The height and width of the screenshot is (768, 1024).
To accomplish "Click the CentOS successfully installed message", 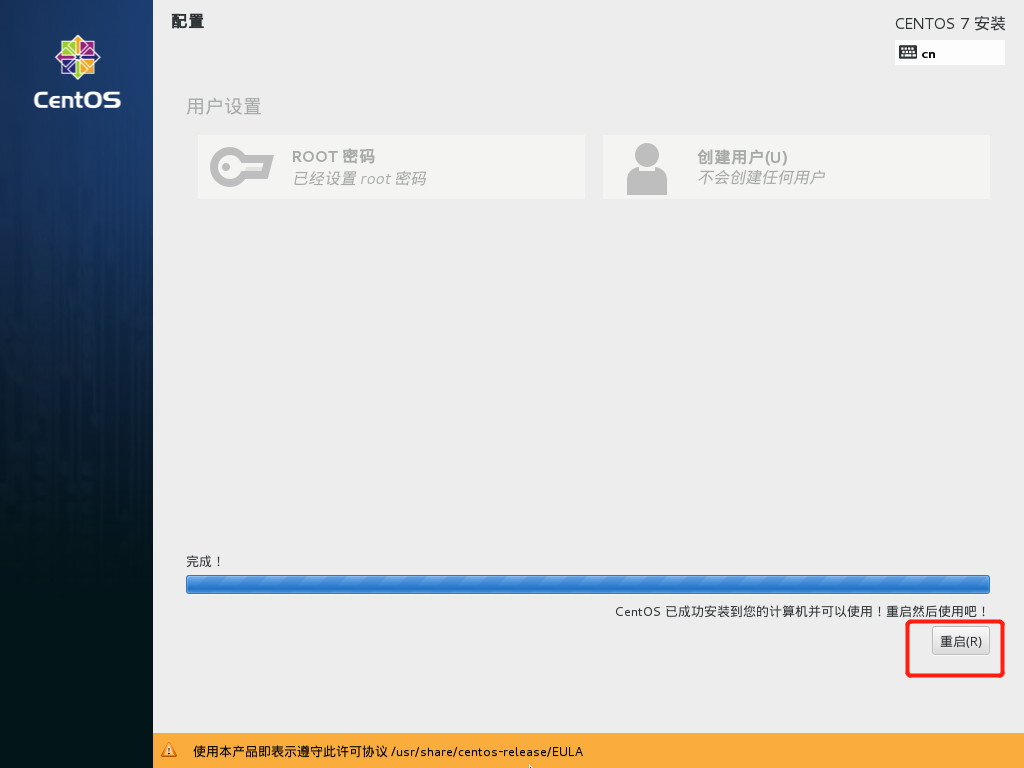I will 801,611.
